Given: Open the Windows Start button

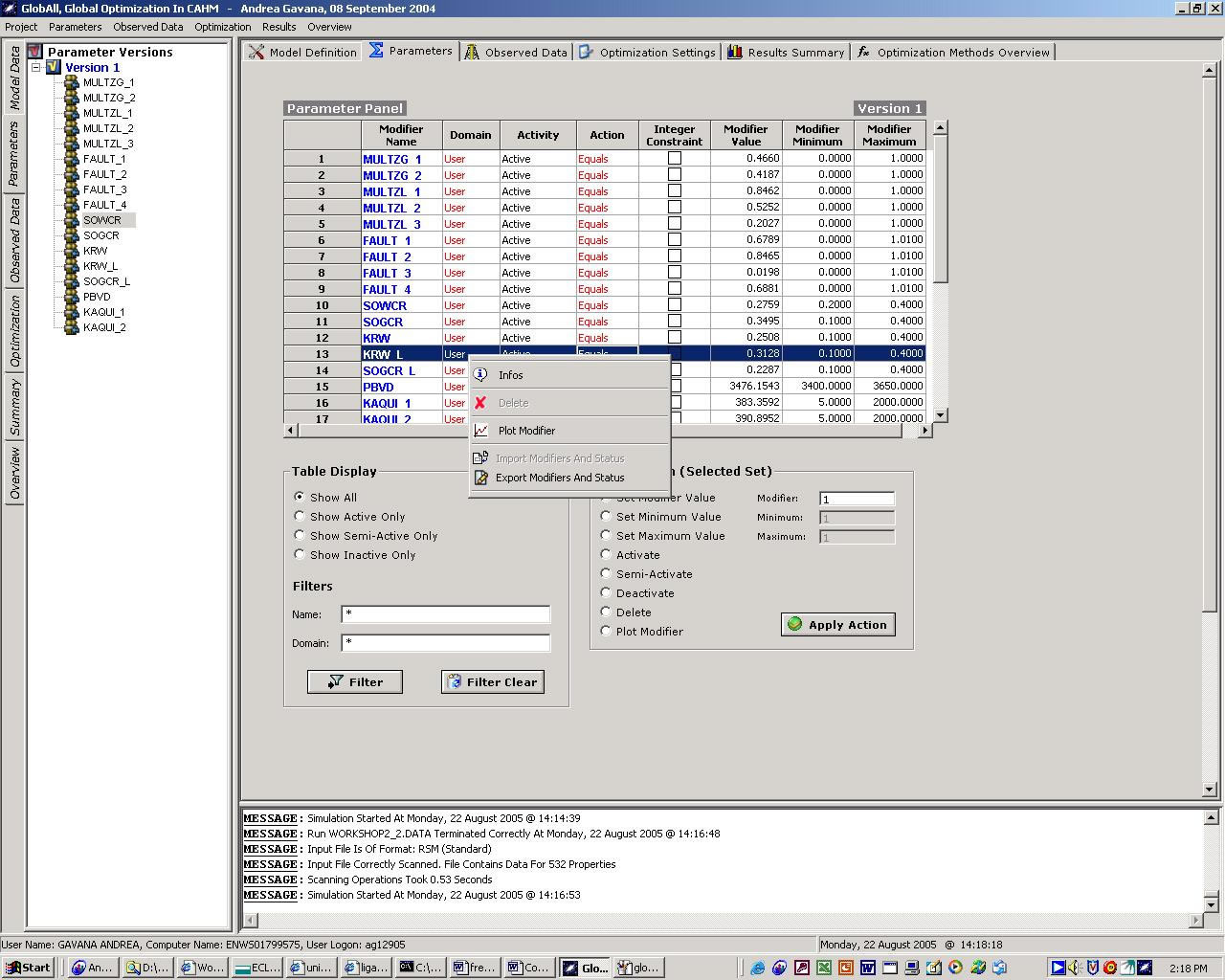Looking at the screenshot, I should click(x=27, y=968).
